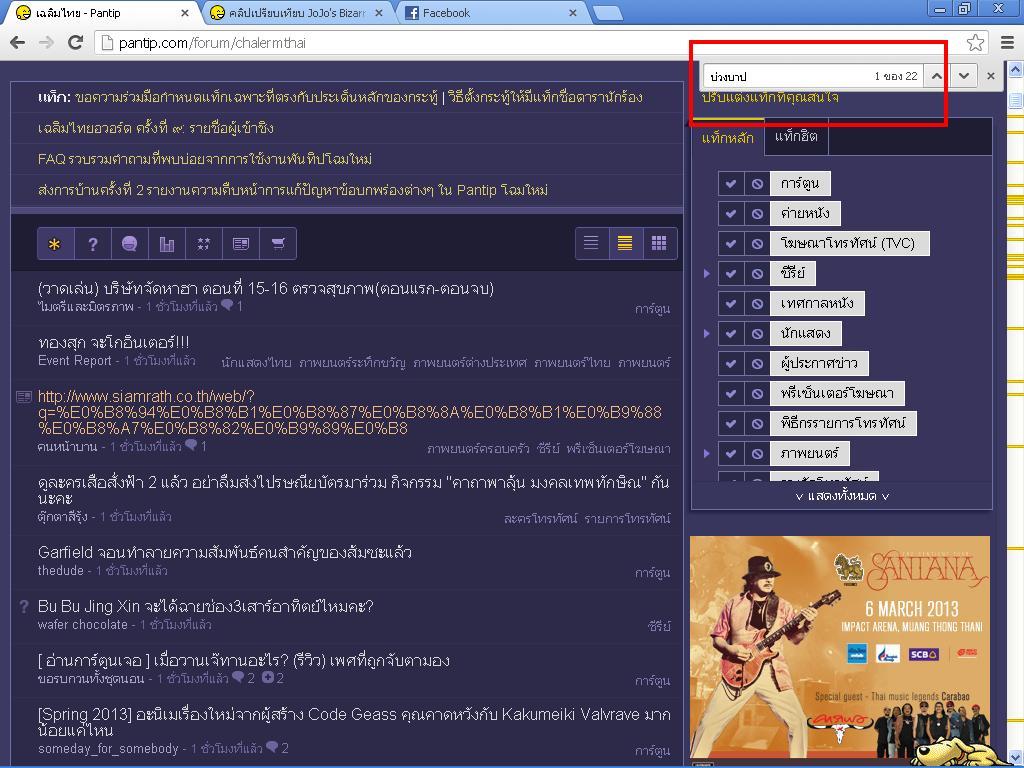Viewport: 1024px width, 768px height.
Task: Expand the นักแสดง tag subcategories
Action: coord(707,334)
